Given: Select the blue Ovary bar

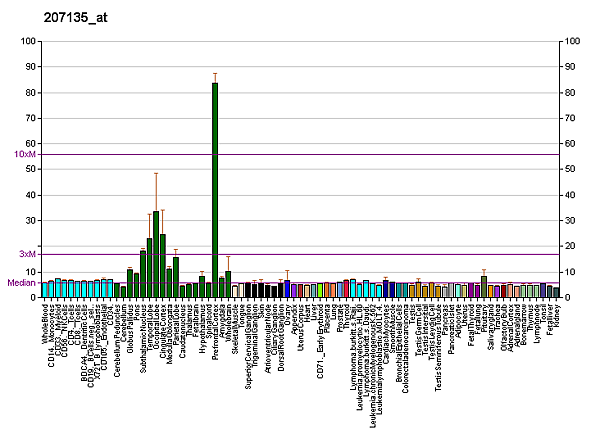Looking at the screenshot, I should coord(287,289).
